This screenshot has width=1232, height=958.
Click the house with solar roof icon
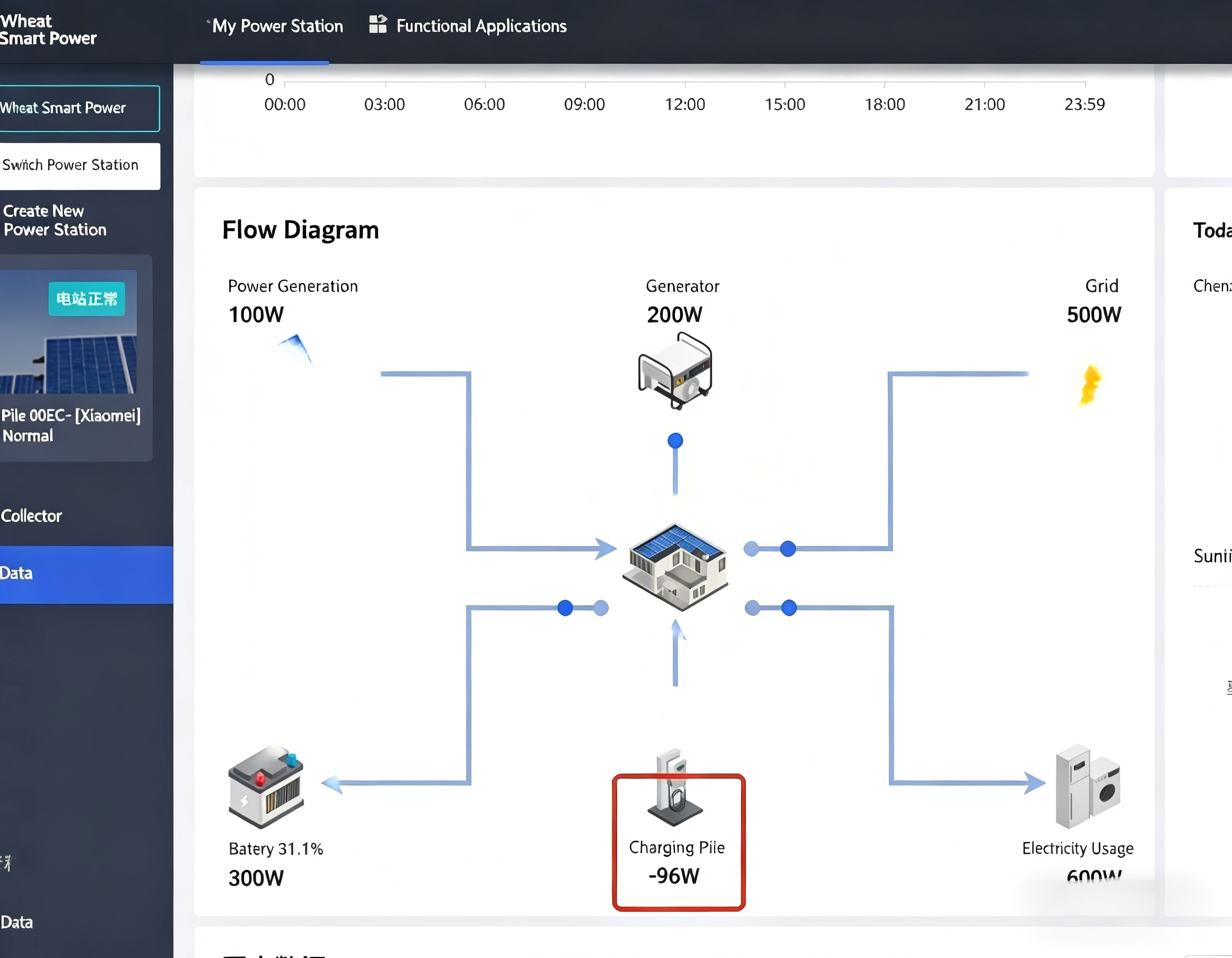click(675, 566)
